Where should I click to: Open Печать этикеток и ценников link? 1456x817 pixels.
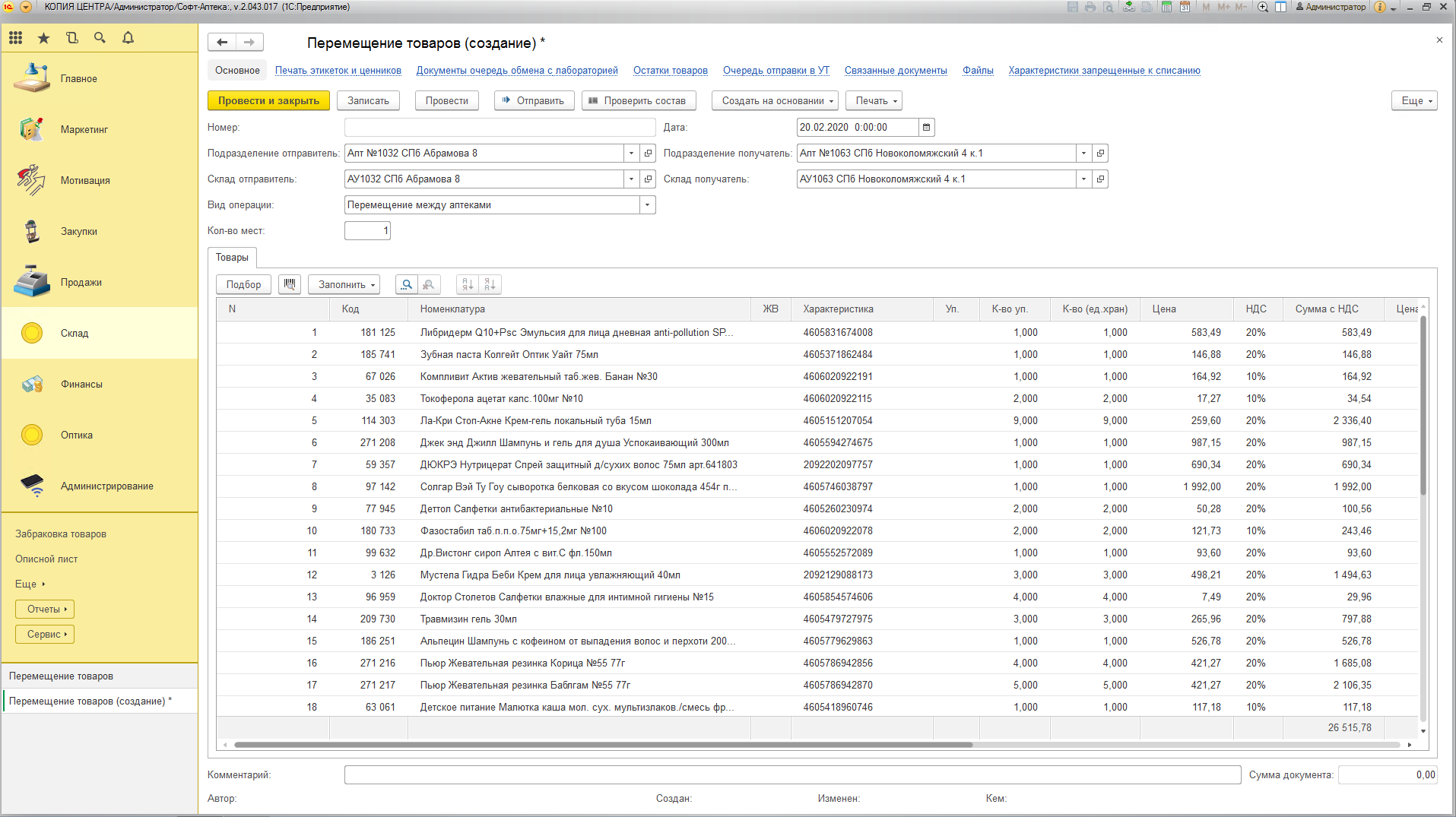coord(338,71)
